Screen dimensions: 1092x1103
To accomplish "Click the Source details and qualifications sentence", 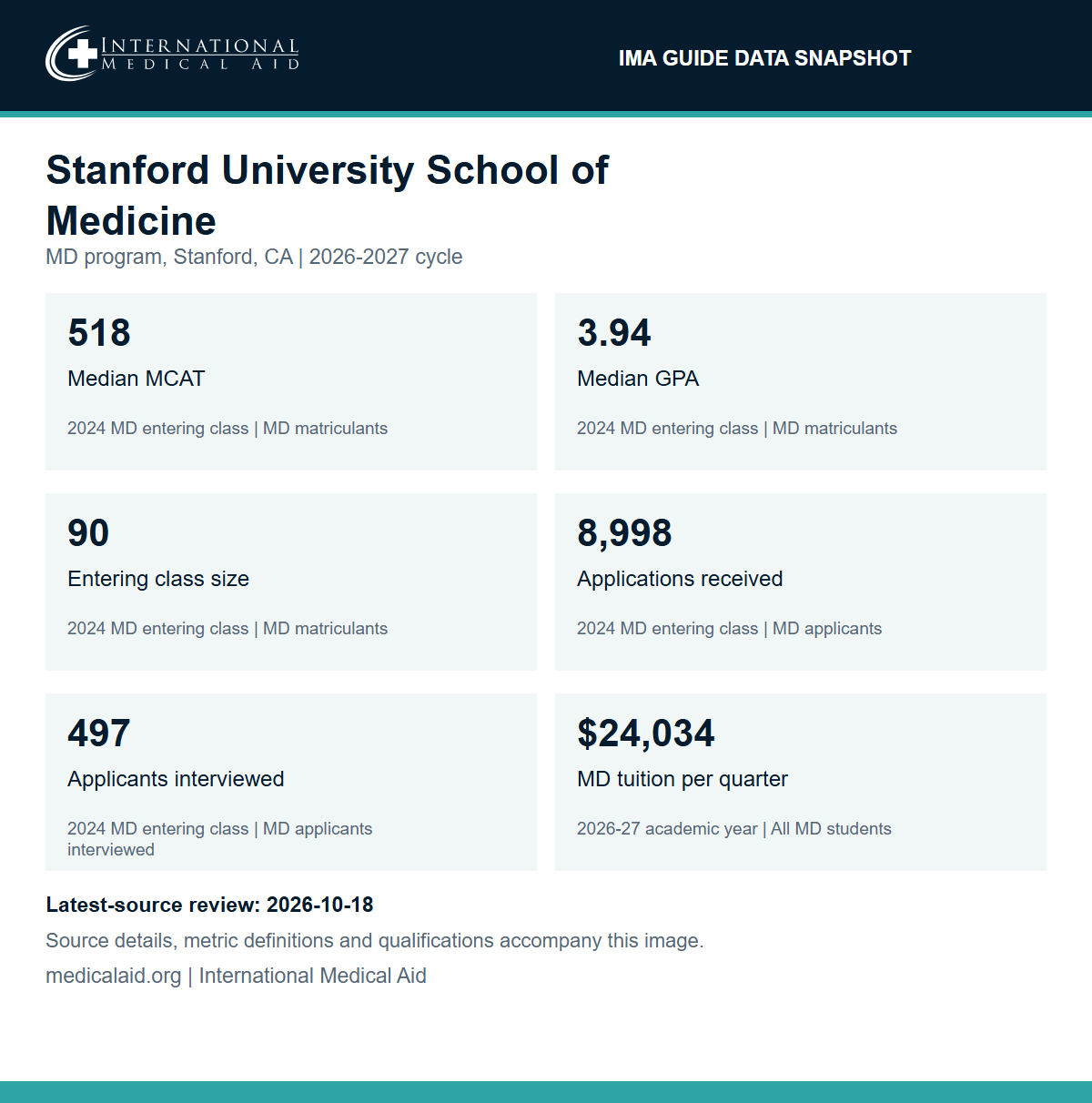I will (x=375, y=941).
